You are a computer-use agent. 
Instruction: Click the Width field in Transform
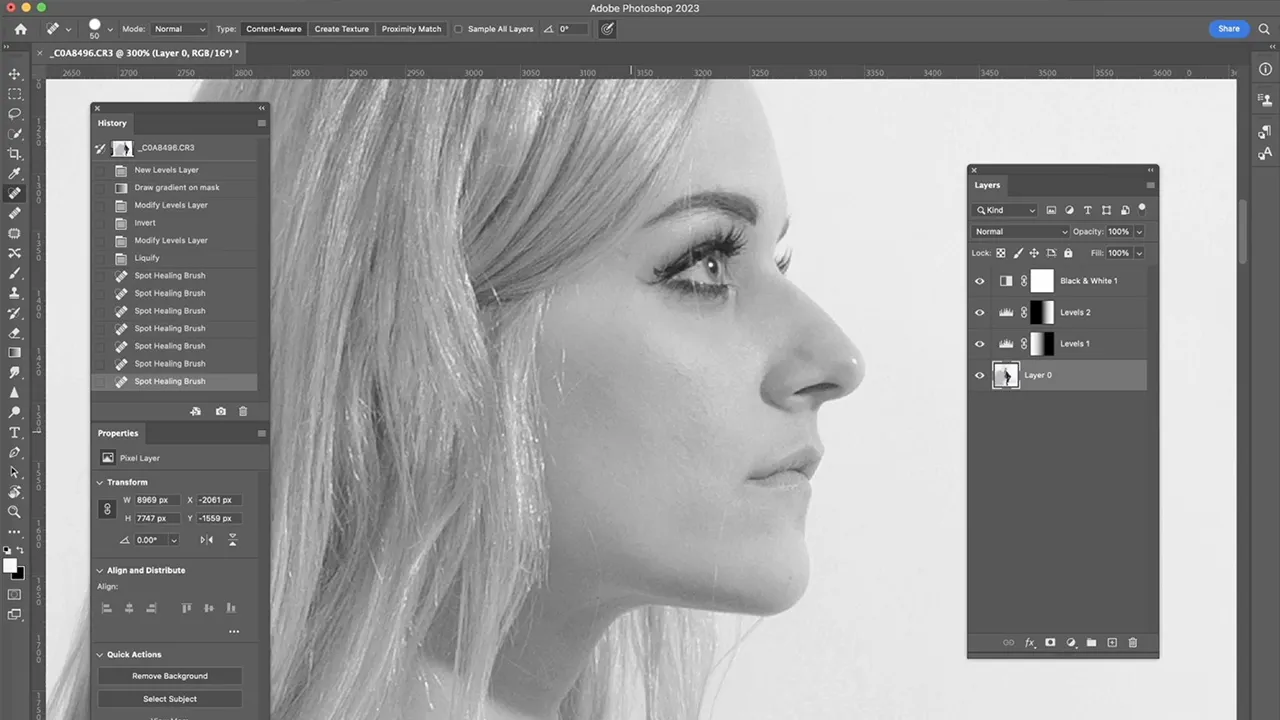(158, 500)
